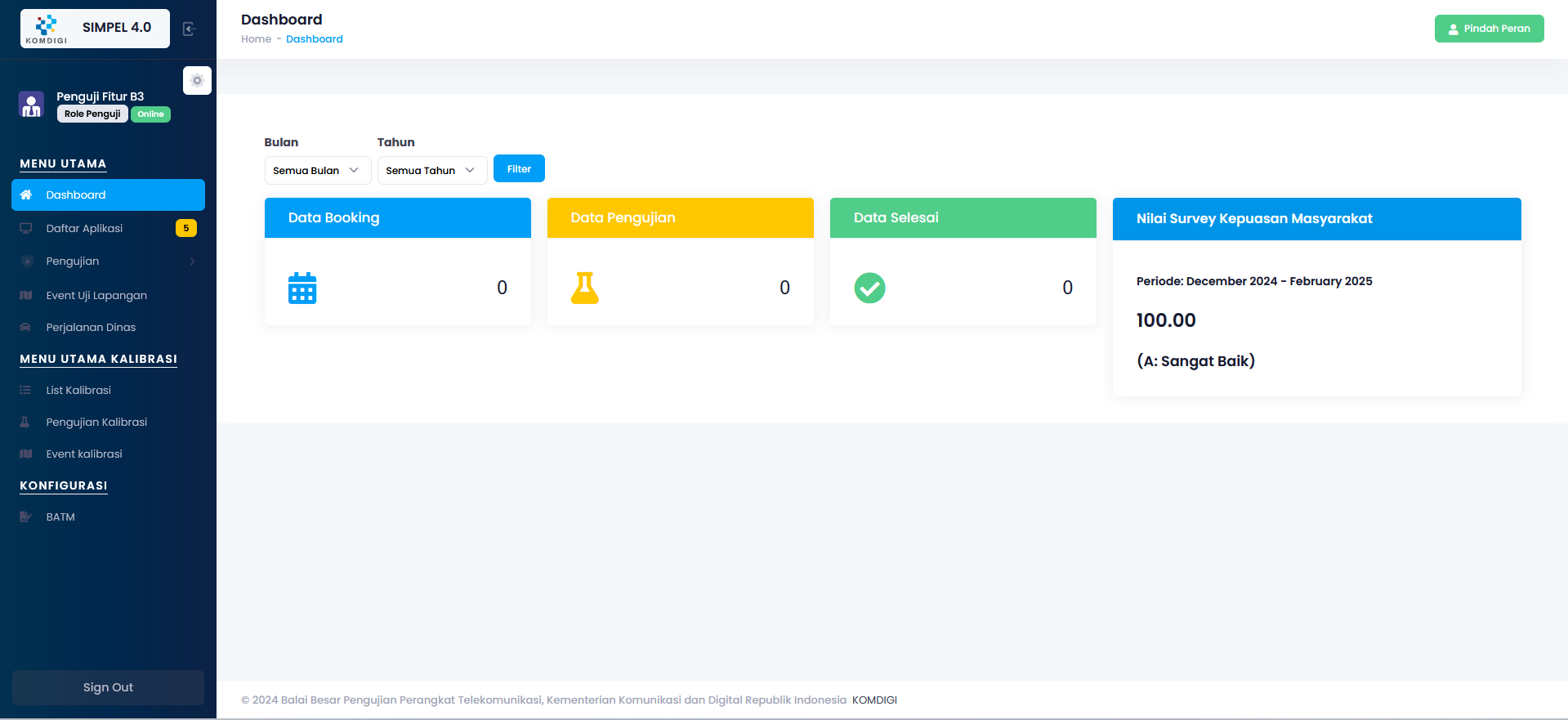Expand the Pengujian submenu chevron
The image size is (1568, 720).
192,262
